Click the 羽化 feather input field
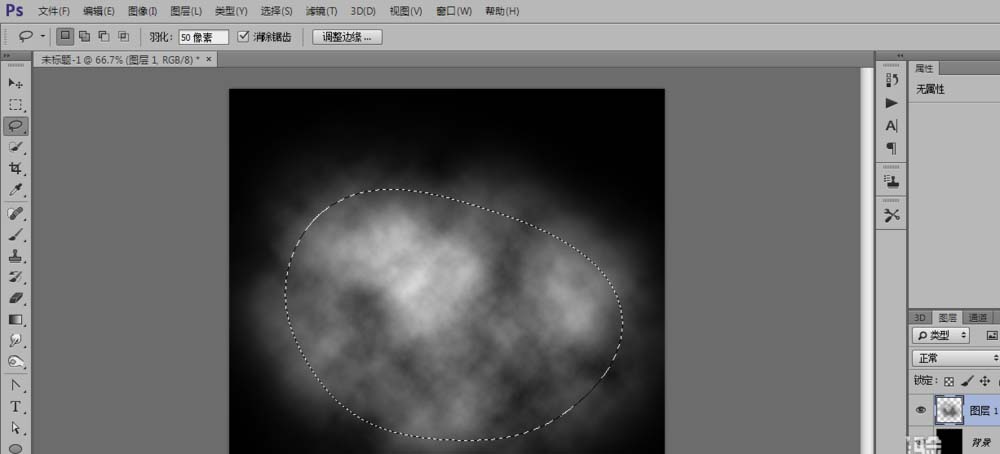1000x454 pixels. pyautogui.click(x=203, y=37)
